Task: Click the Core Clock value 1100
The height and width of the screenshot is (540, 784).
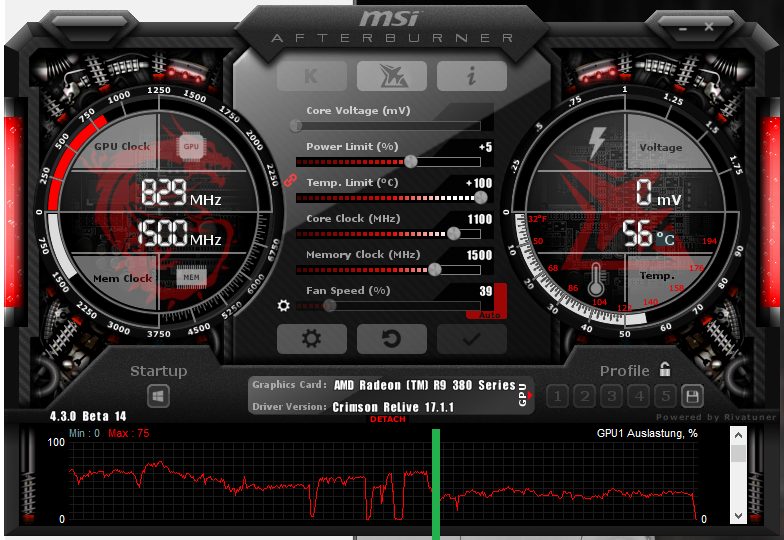Action: (x=480, y=219)
